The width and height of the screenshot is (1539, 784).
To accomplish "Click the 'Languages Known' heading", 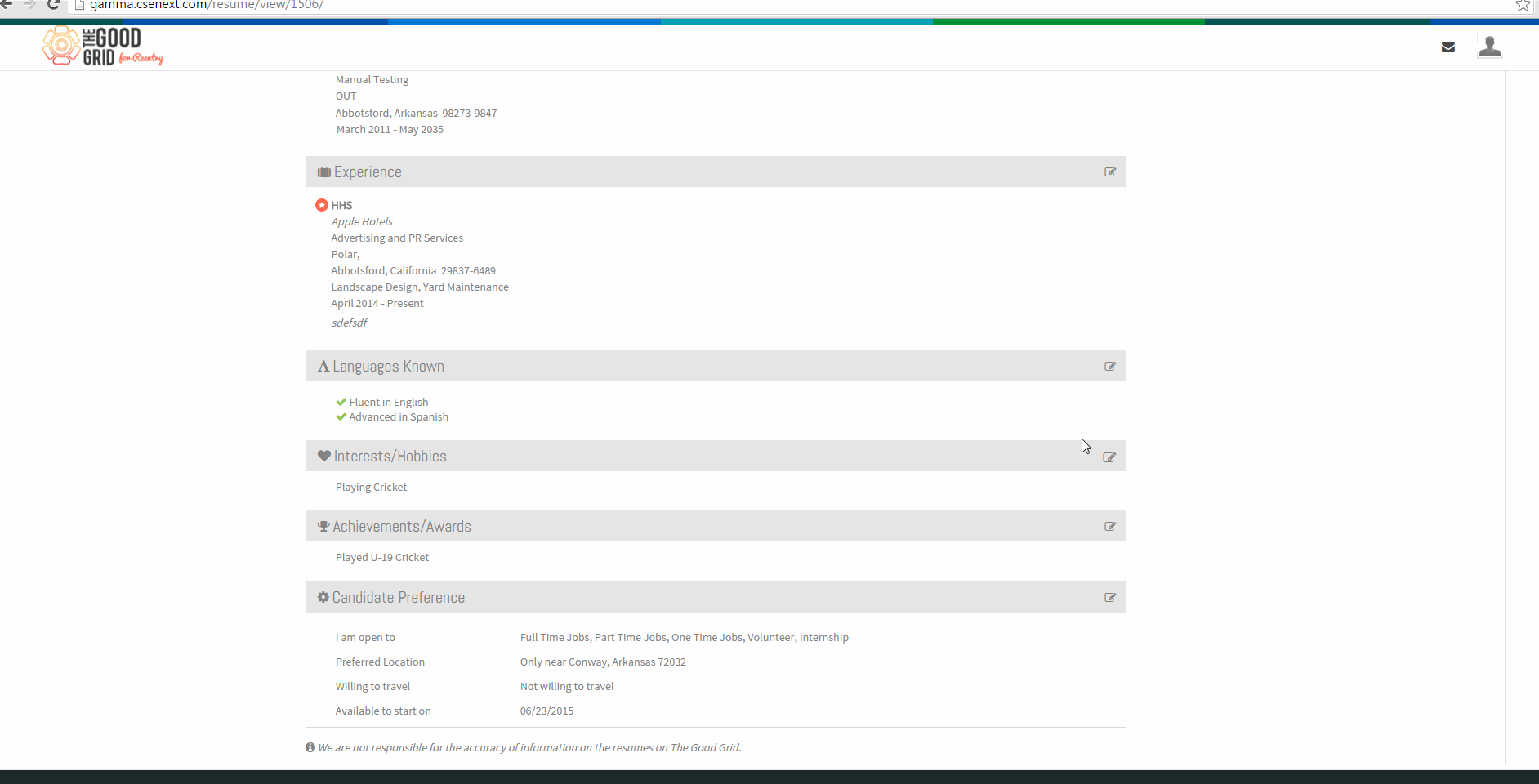I will [388, 367].
